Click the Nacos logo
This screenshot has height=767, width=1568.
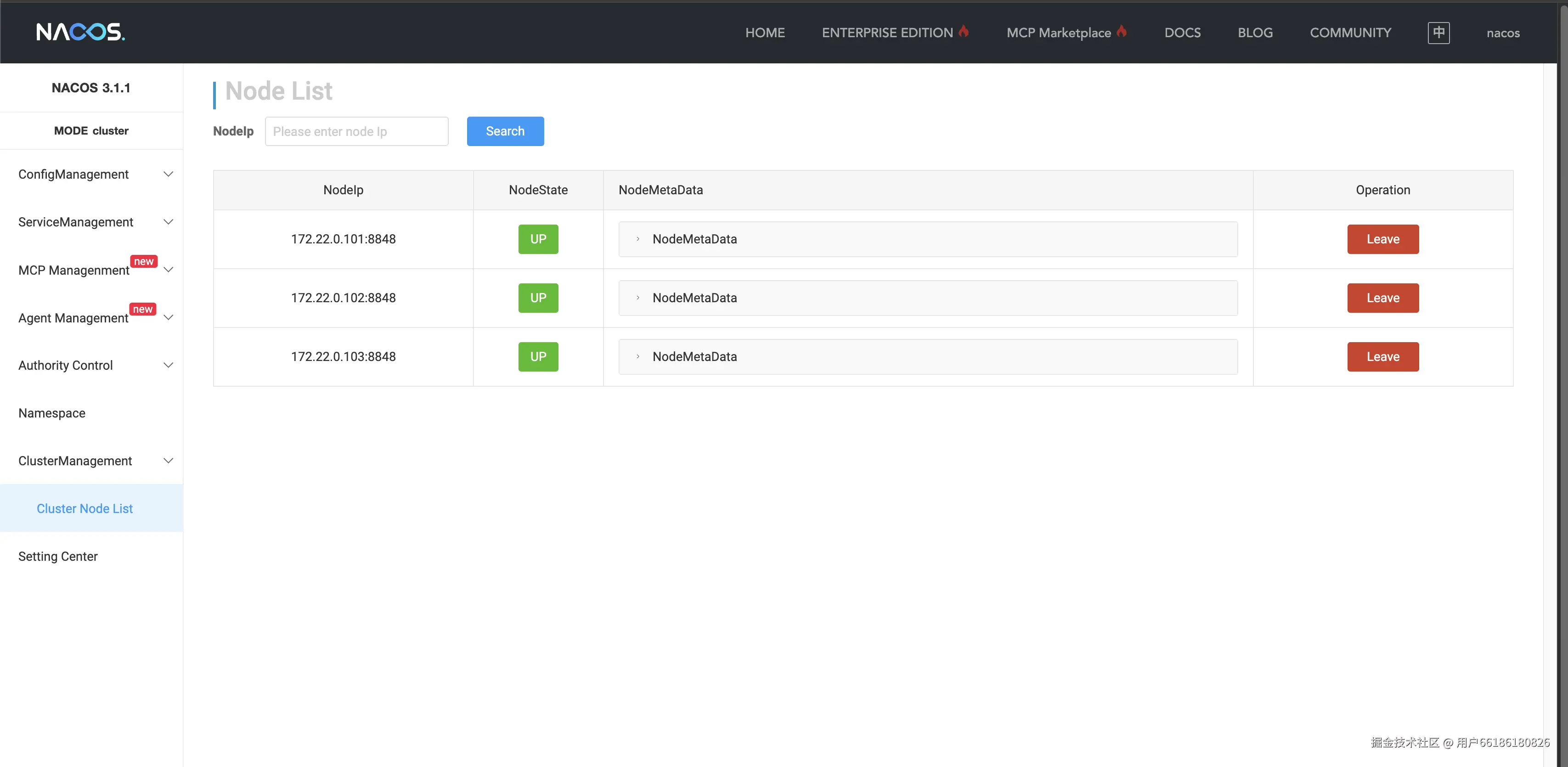point(80,32)
